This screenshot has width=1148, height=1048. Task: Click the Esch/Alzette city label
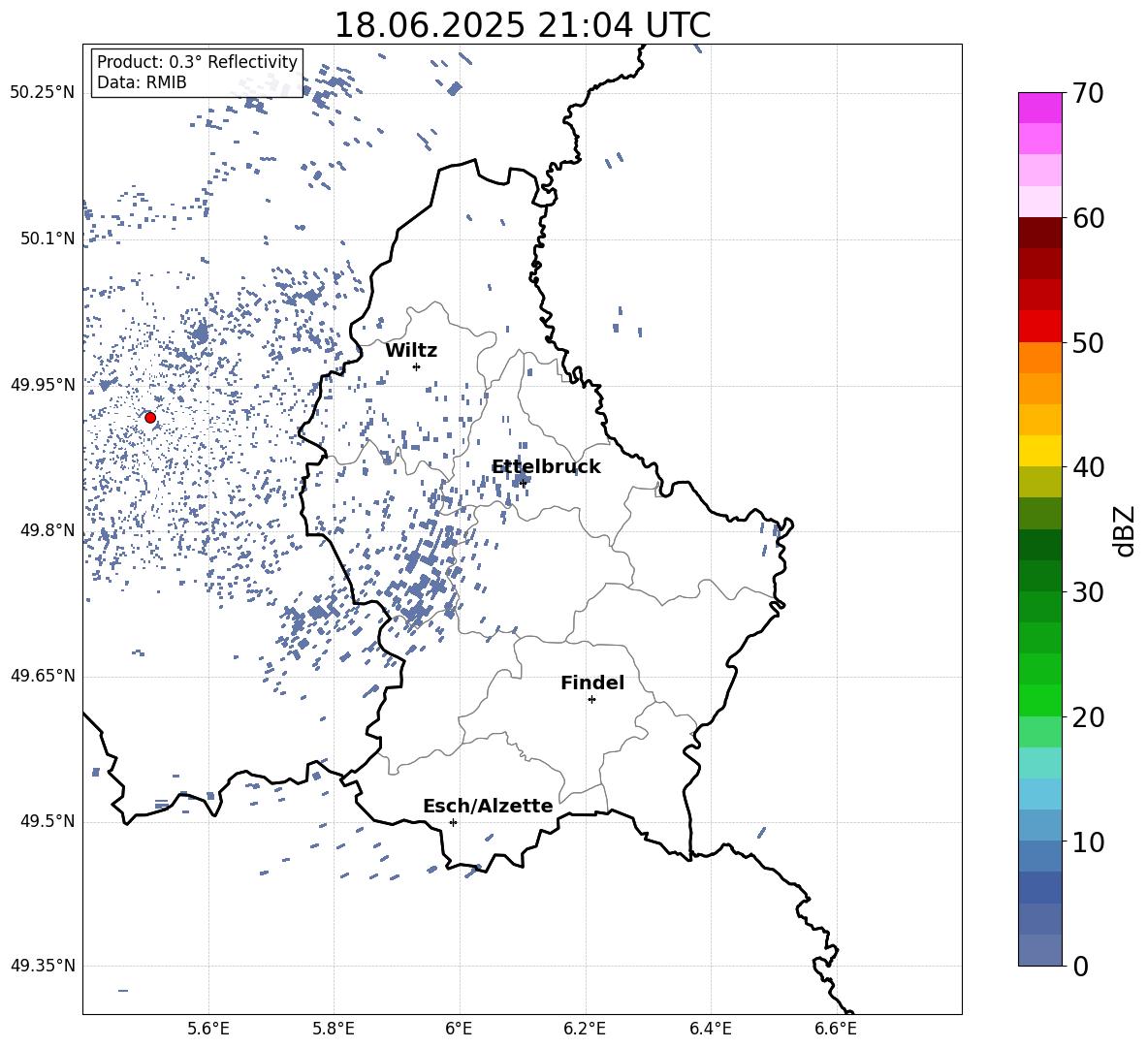(x=489, y=806)
